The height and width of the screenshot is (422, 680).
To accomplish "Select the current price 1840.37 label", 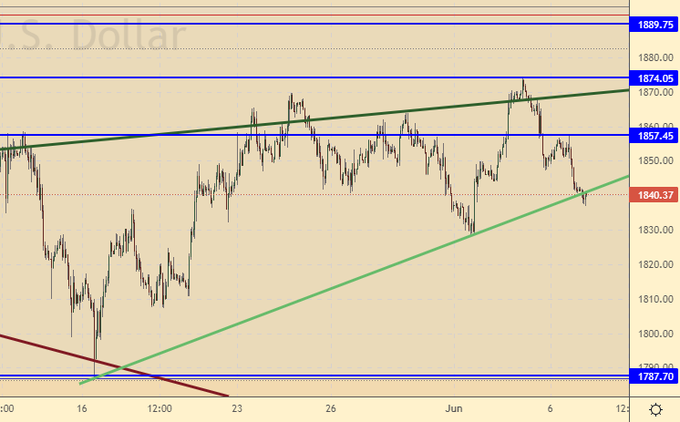I will point(655,195).
